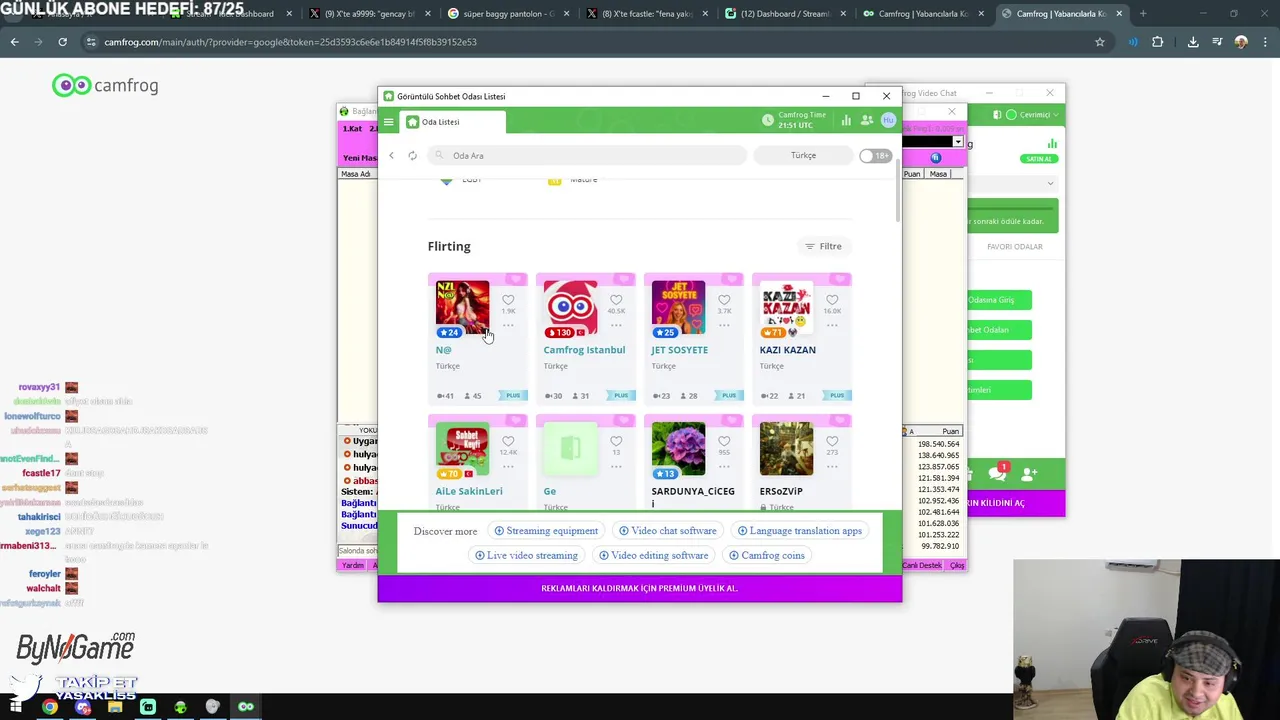
Task: Open browser downloads icon
Action: (x=1193, y=42)
